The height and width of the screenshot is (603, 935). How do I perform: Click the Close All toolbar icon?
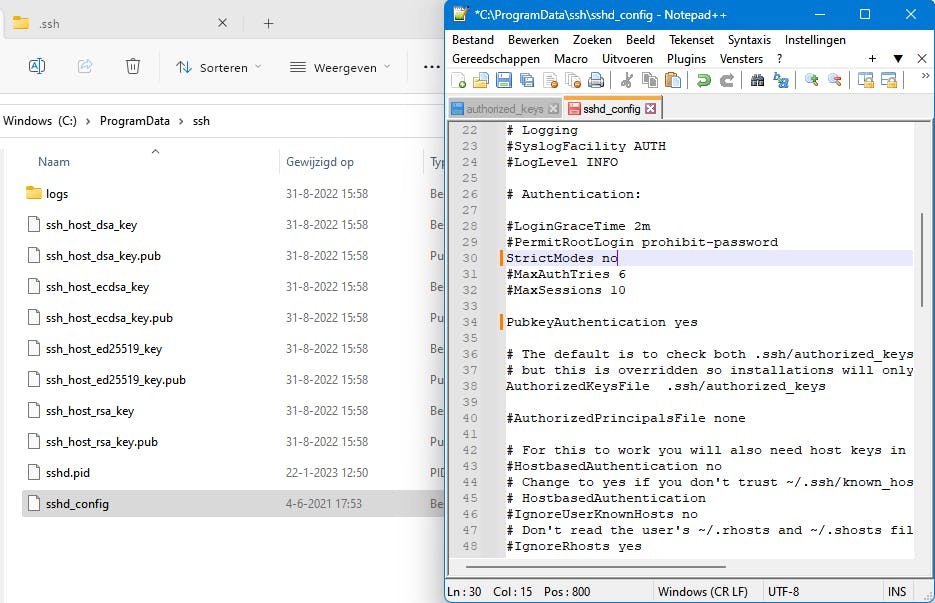pos(573,80)
